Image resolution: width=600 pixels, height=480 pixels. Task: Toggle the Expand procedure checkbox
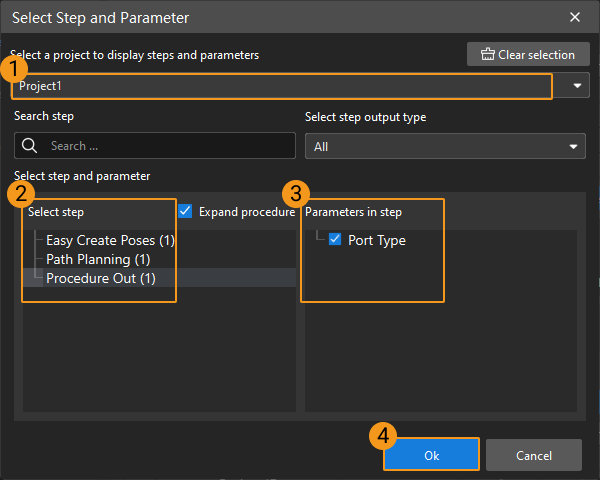point(185,211)
